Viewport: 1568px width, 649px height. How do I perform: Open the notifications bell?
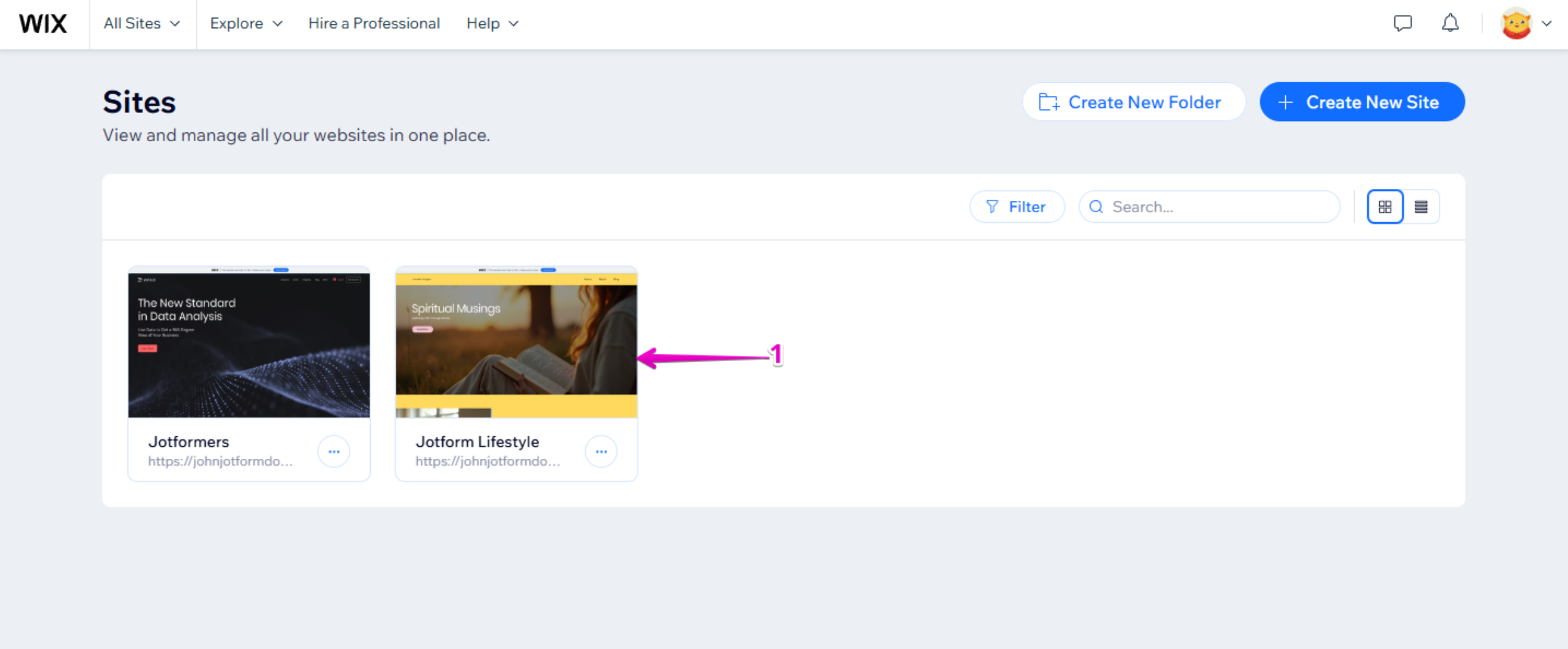(x=1451, y=23)
